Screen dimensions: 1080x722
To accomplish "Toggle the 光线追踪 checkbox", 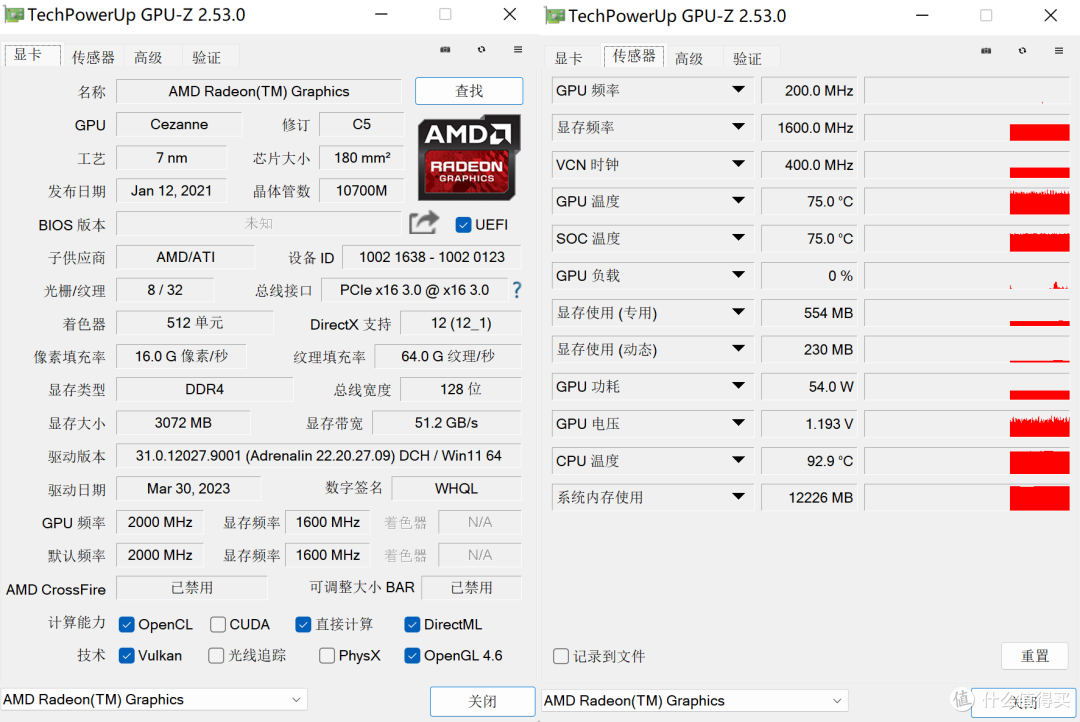I will pyautogui.click(x=216, y=655).
